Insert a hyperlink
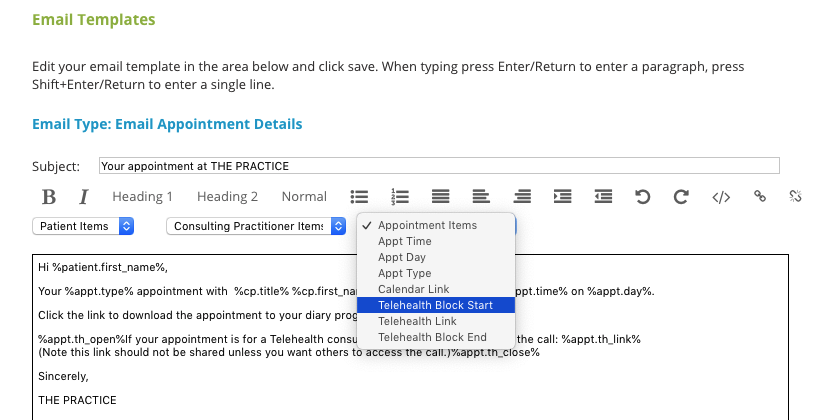Image resolution: width=830 pixels, height=420 pixels. (760, 196)
